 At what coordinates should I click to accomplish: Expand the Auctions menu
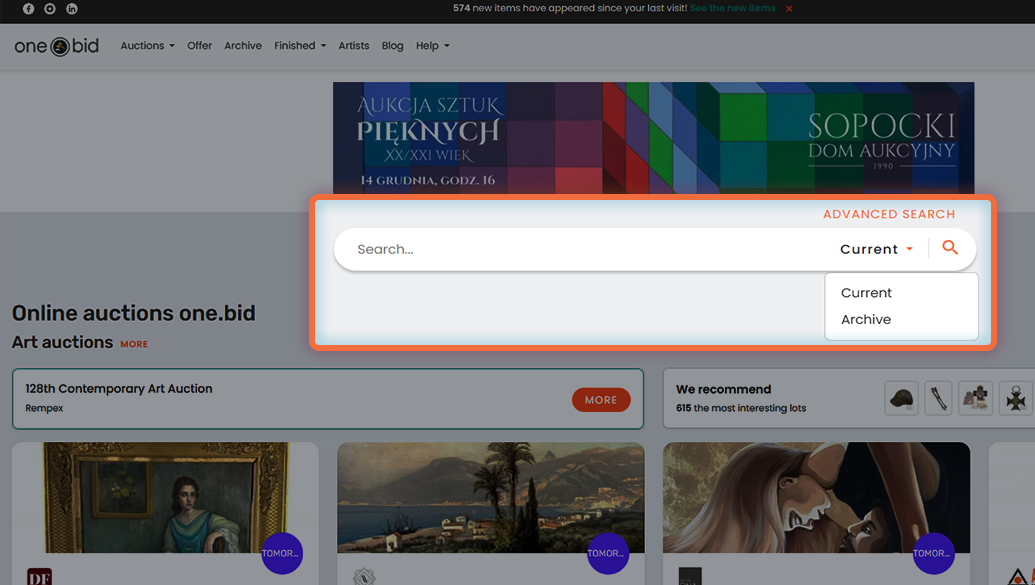point(147,46)
